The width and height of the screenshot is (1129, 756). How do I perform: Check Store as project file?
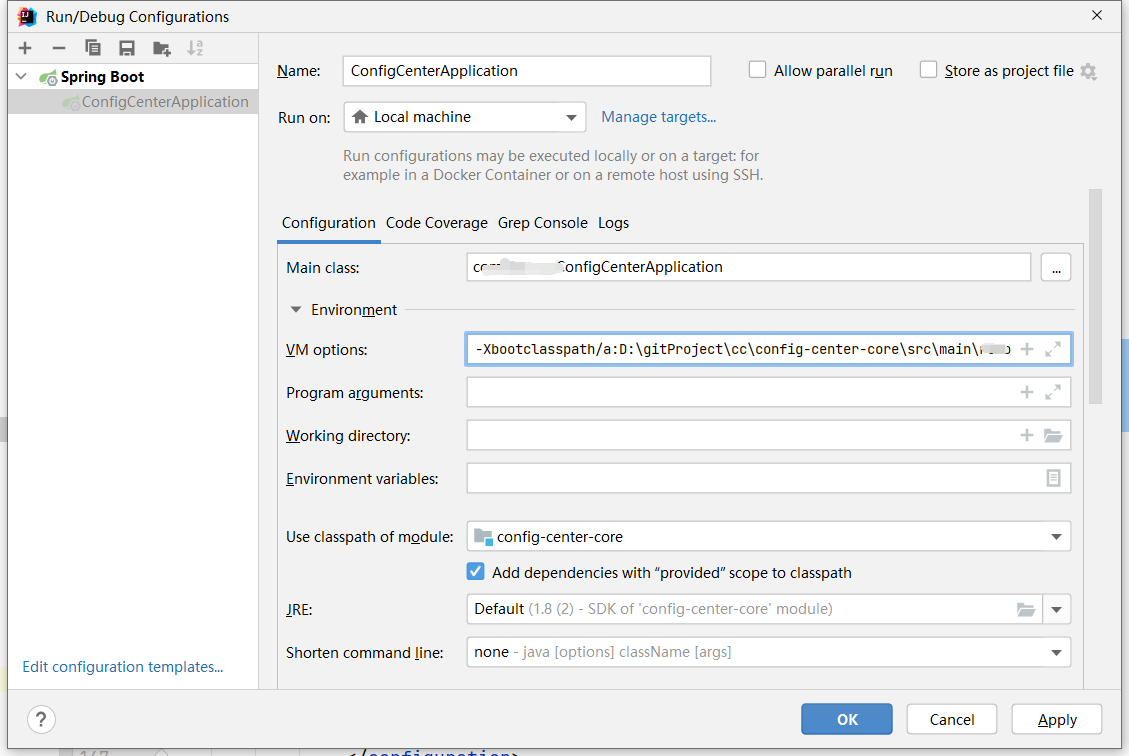coord(929,70)
